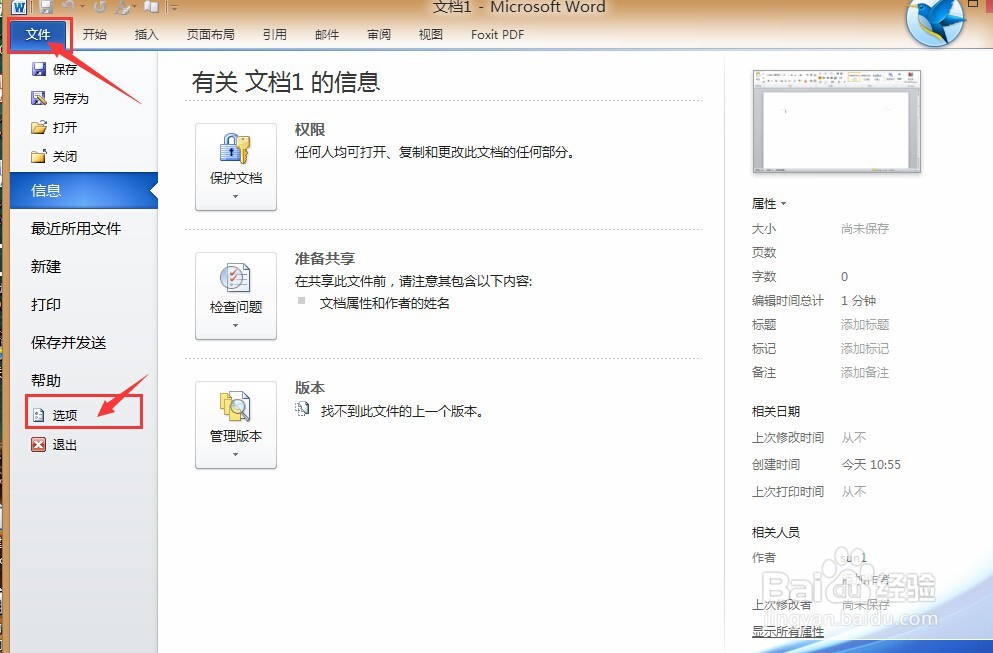993x653 pixels.
Task: Click the 编辑时间总计 value 1 分钟
Action: click(858, 300)
